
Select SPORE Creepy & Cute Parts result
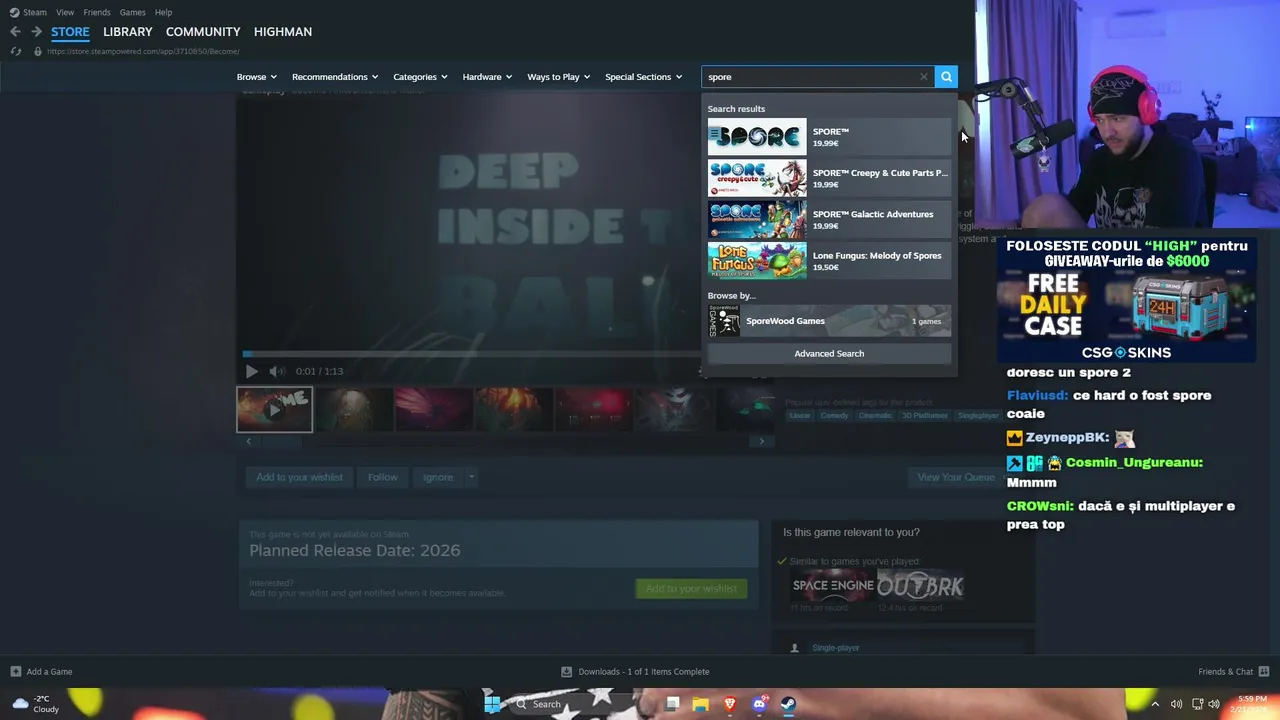[829, 178]
